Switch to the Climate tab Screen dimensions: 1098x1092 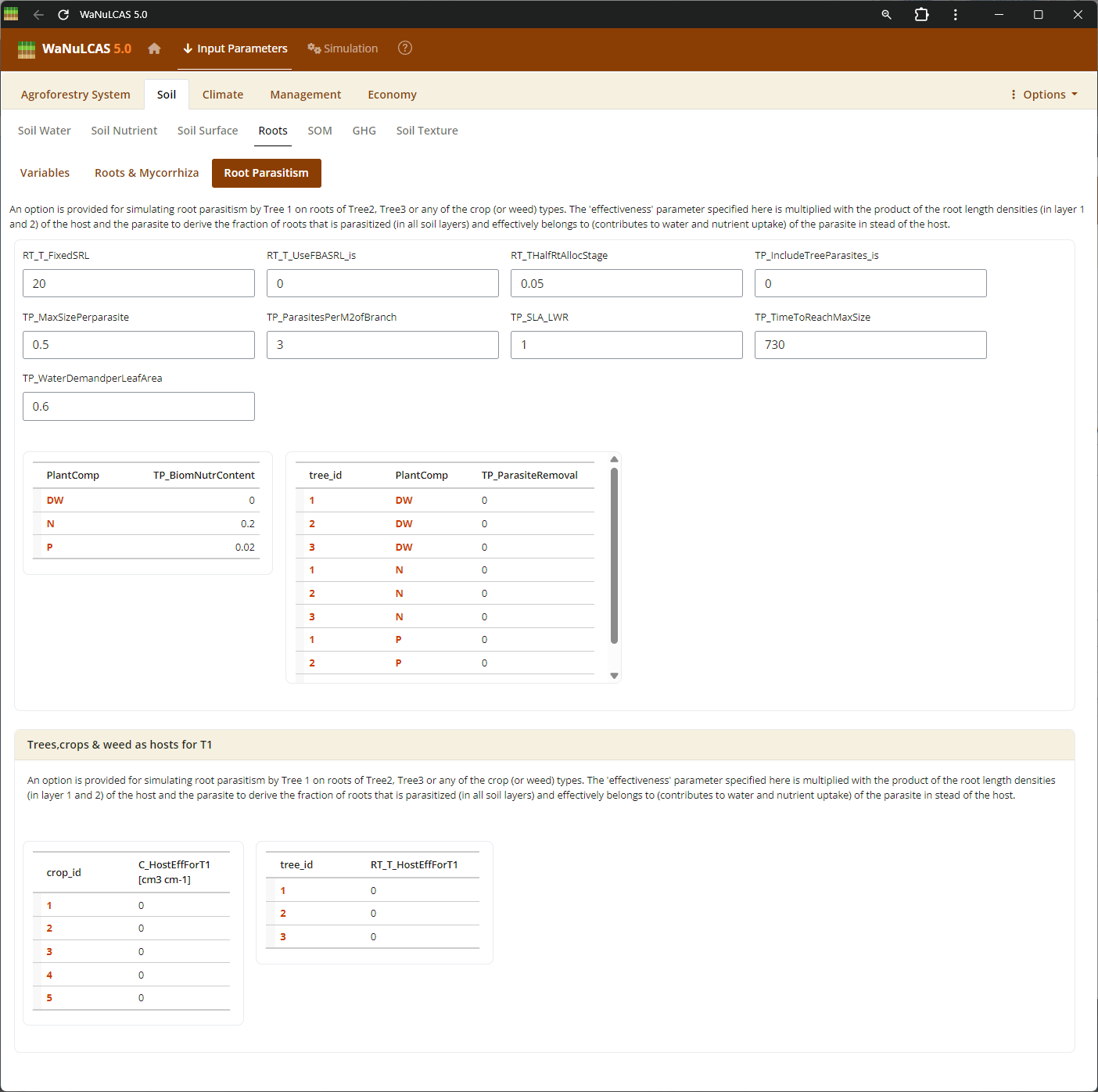point(223,95)
